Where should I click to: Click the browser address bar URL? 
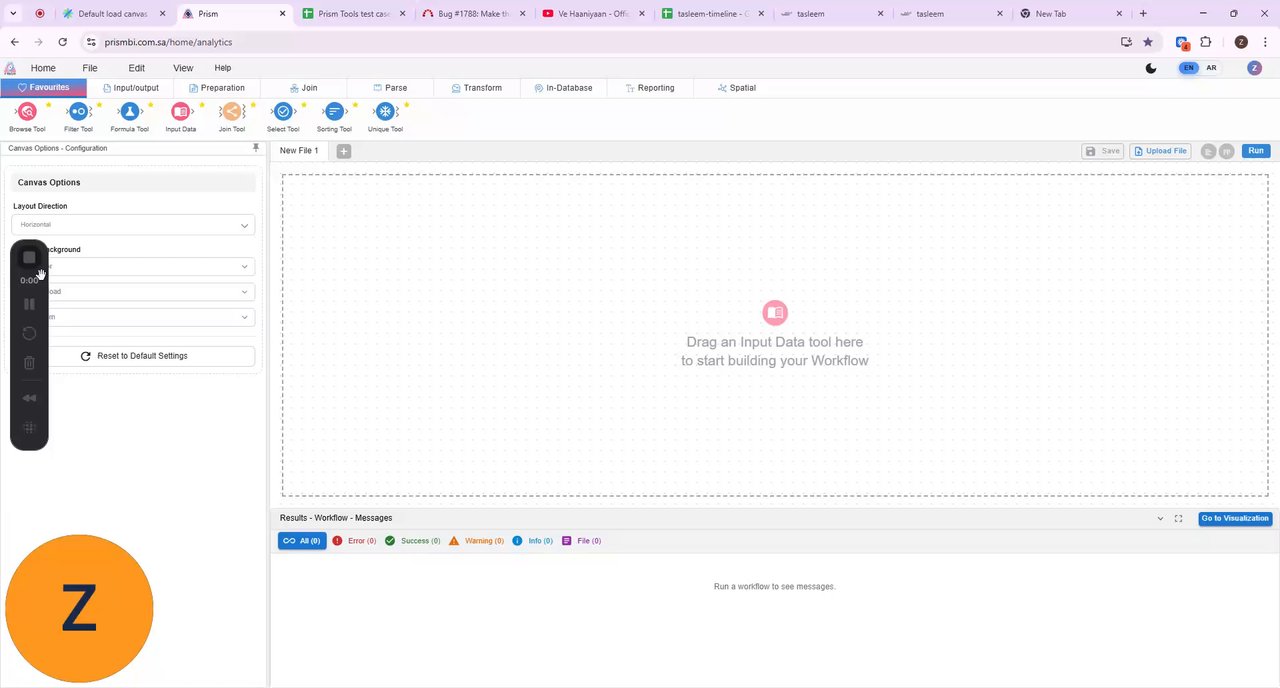click(168, 42)
